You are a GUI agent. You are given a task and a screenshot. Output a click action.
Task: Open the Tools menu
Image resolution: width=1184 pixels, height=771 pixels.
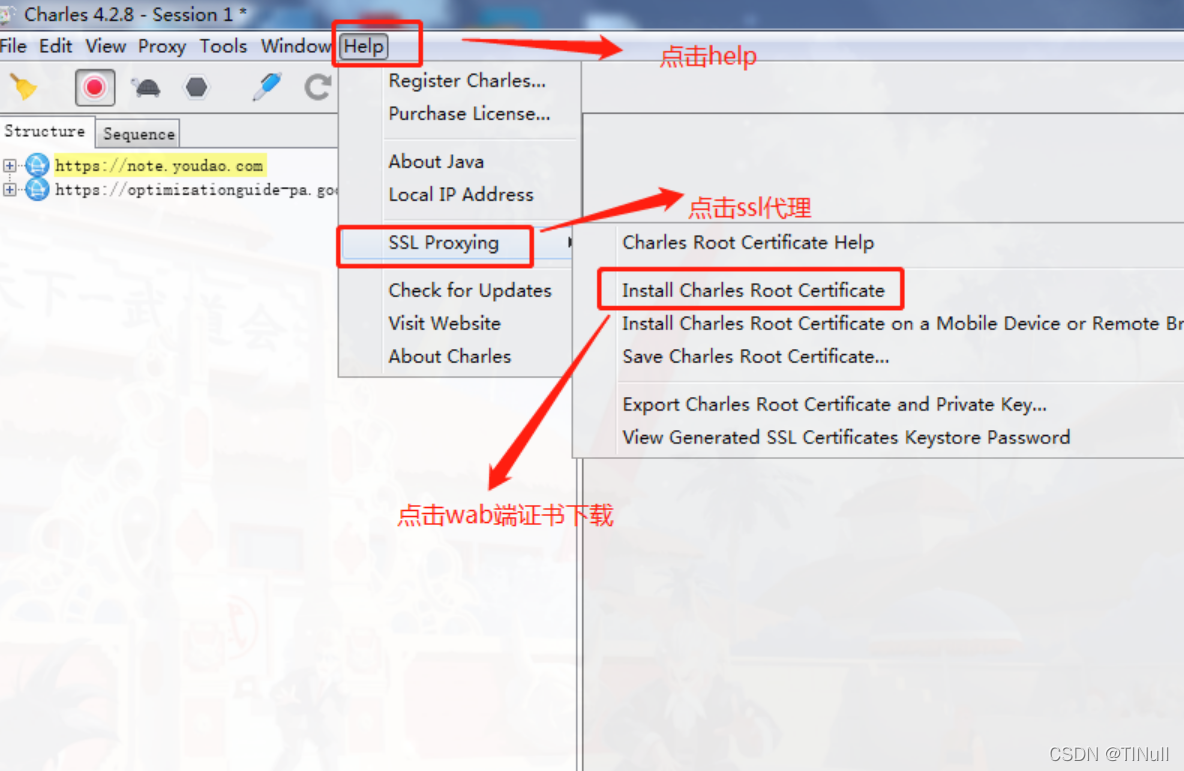point(223,46)
